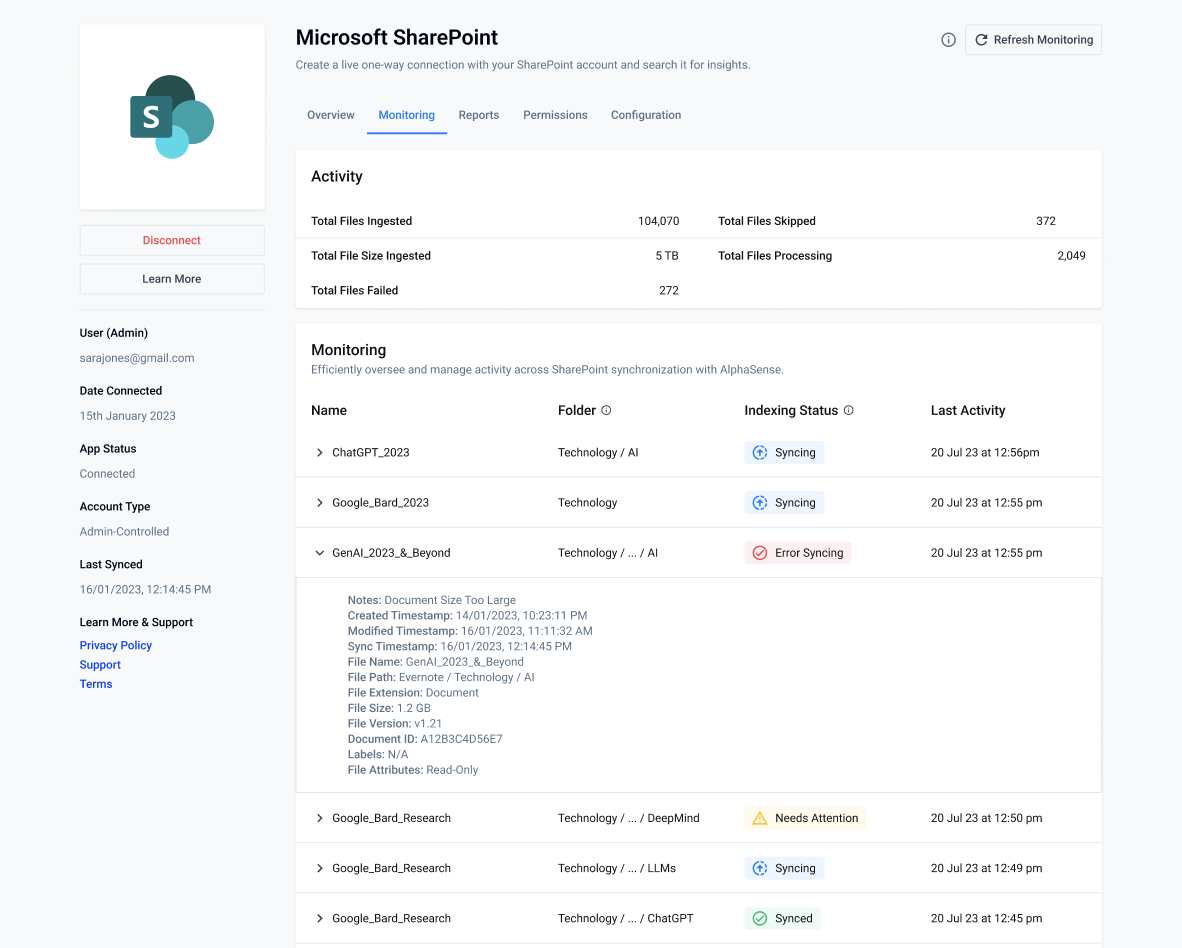Click the Total Files Ingested value 104,070
This screenshot has height=948, width=1182.
click(658, 221)
